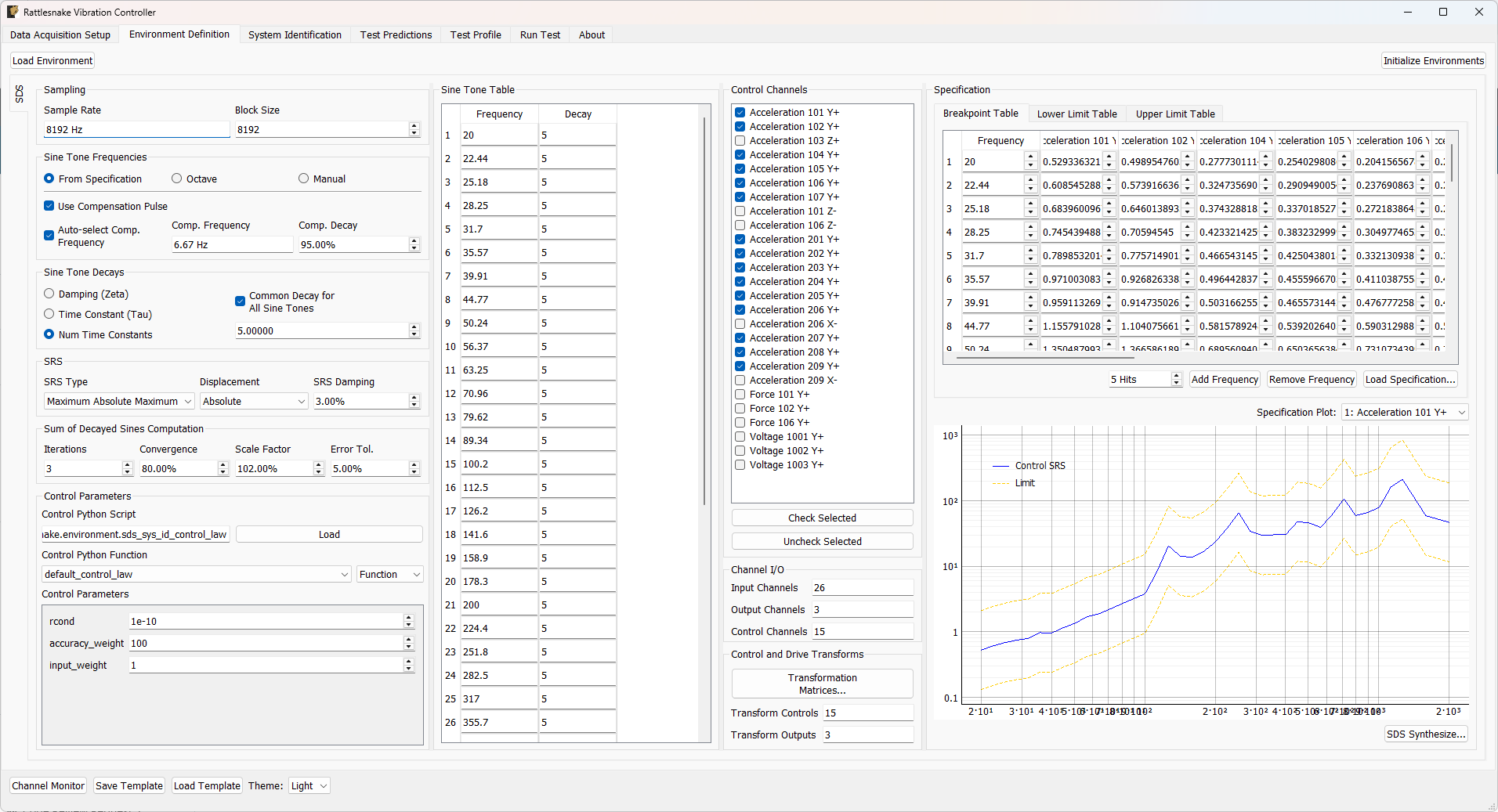Viewport: 1498px width, 812px height.
Task: Open the Run Test tab
Action: tap(540, 34)
